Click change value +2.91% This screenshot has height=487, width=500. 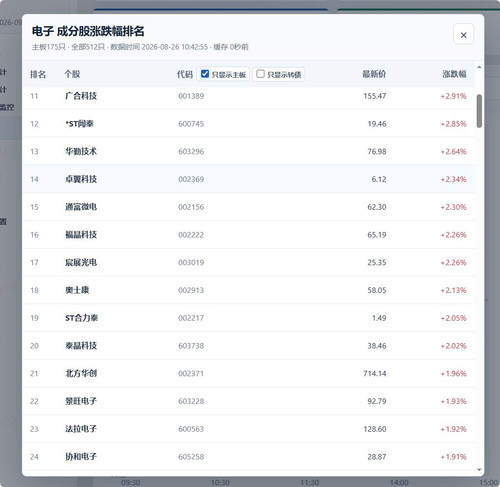[453, 96]
